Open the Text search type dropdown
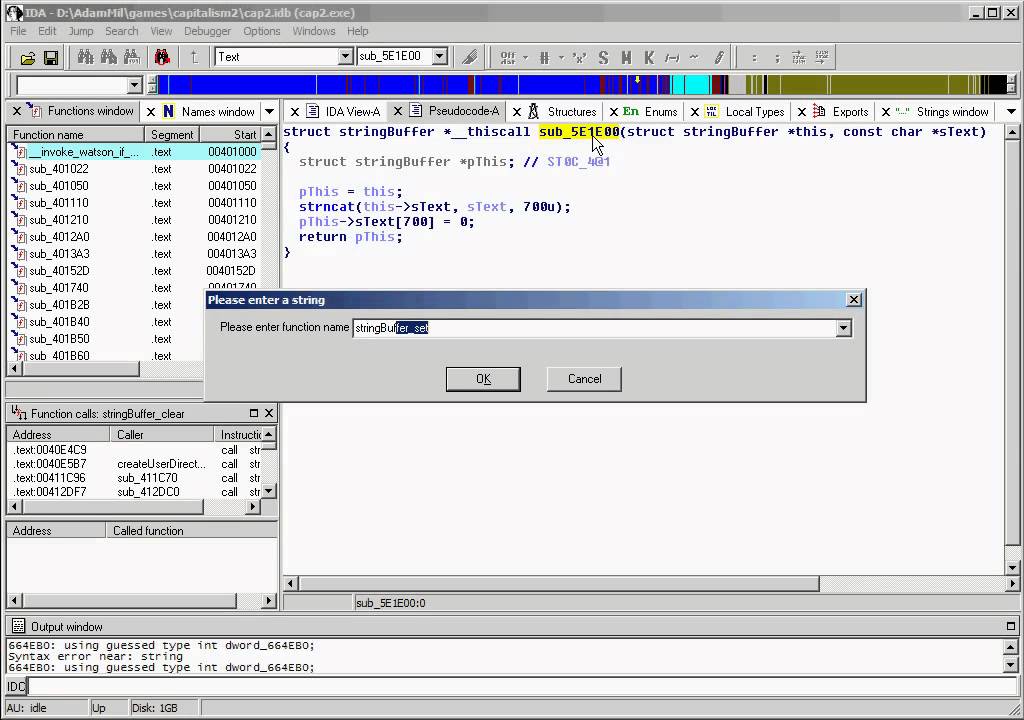 345,57
